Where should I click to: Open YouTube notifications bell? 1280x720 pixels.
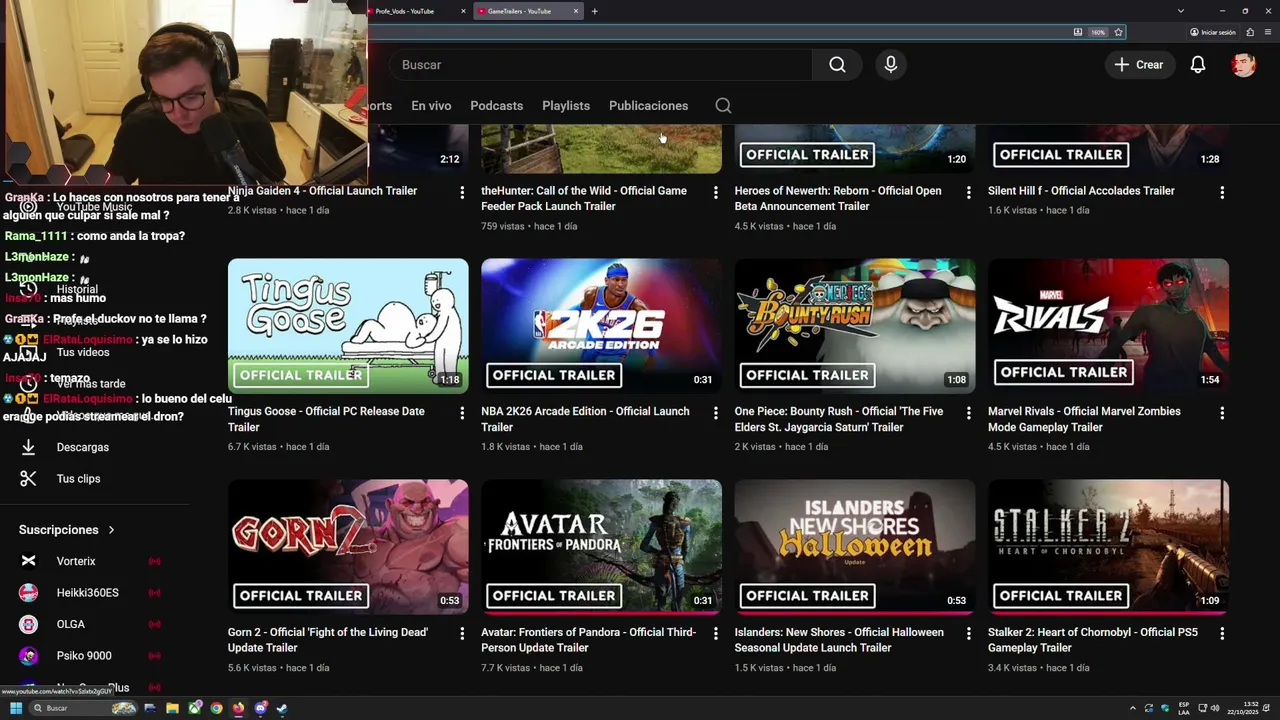tap(1197, 65)
